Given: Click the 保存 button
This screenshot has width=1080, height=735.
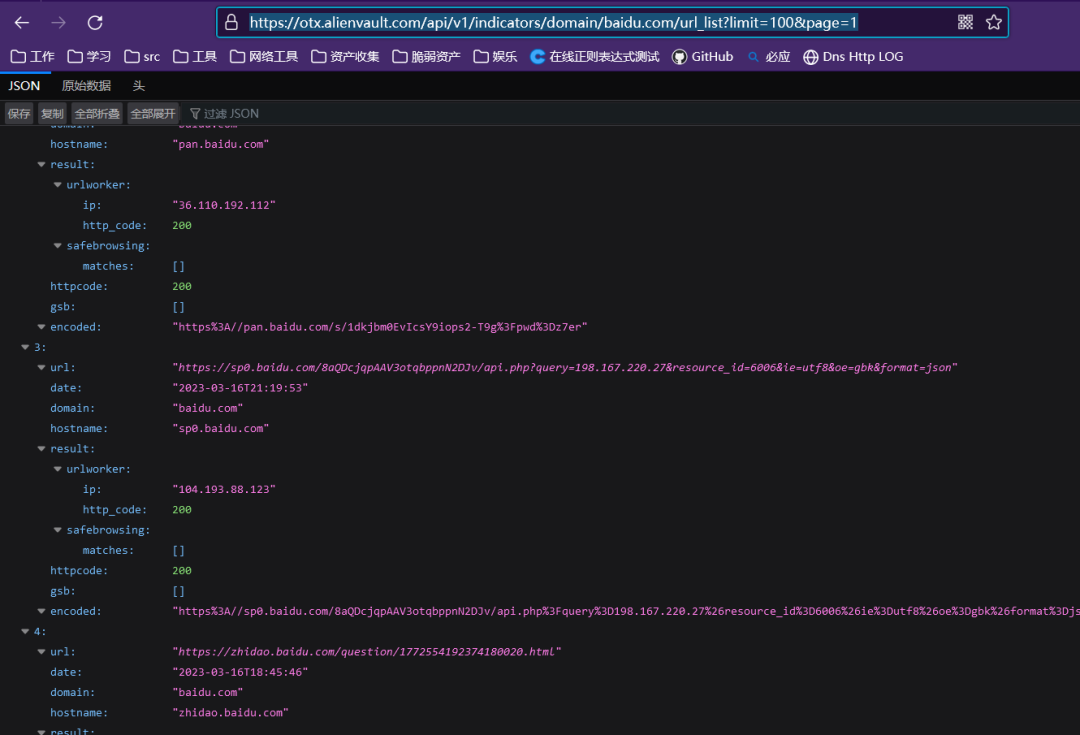Looking at the screenshot, I should (19, 114).
